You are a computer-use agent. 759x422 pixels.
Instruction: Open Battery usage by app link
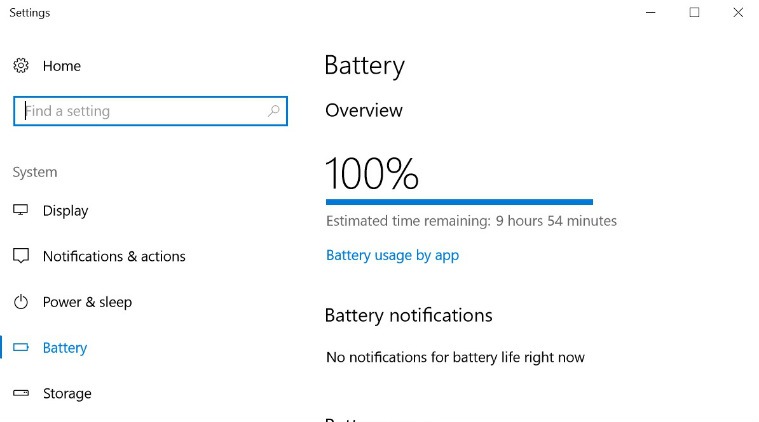pos(392,255)
